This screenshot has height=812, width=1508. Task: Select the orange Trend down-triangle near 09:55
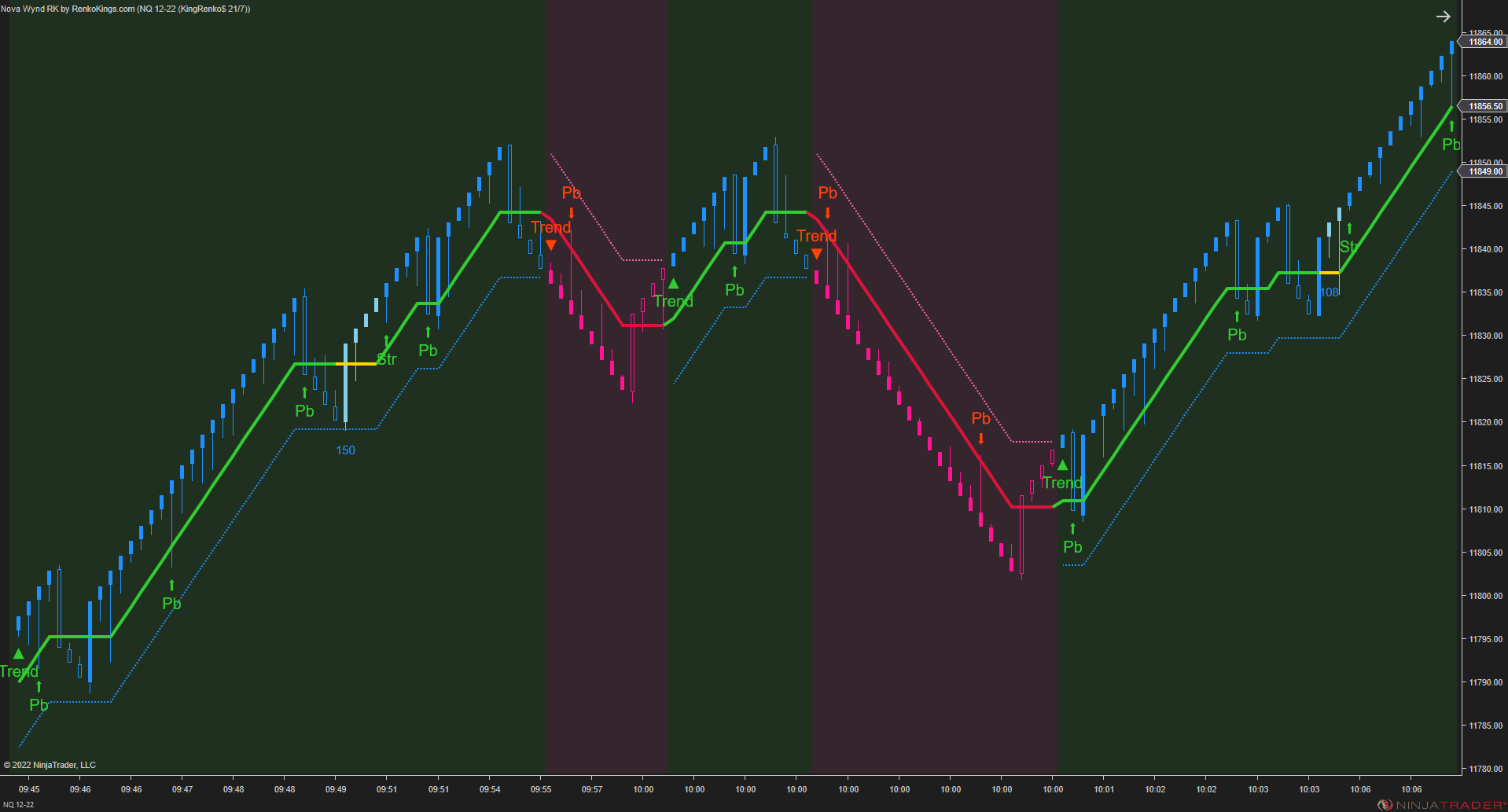pos(551,244)
